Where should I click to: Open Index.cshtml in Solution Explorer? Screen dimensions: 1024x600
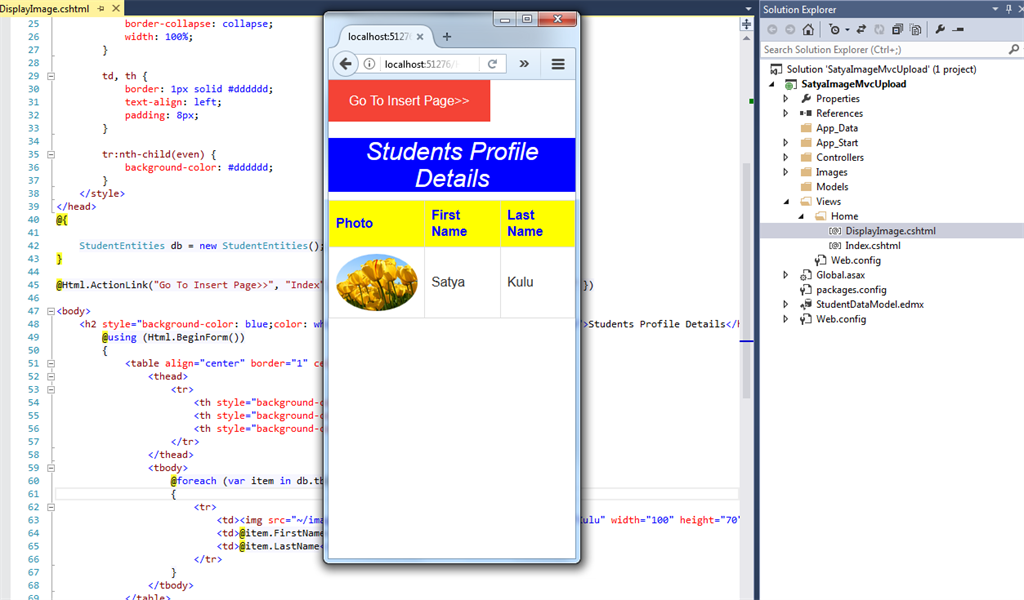click(x=872, y=245)
